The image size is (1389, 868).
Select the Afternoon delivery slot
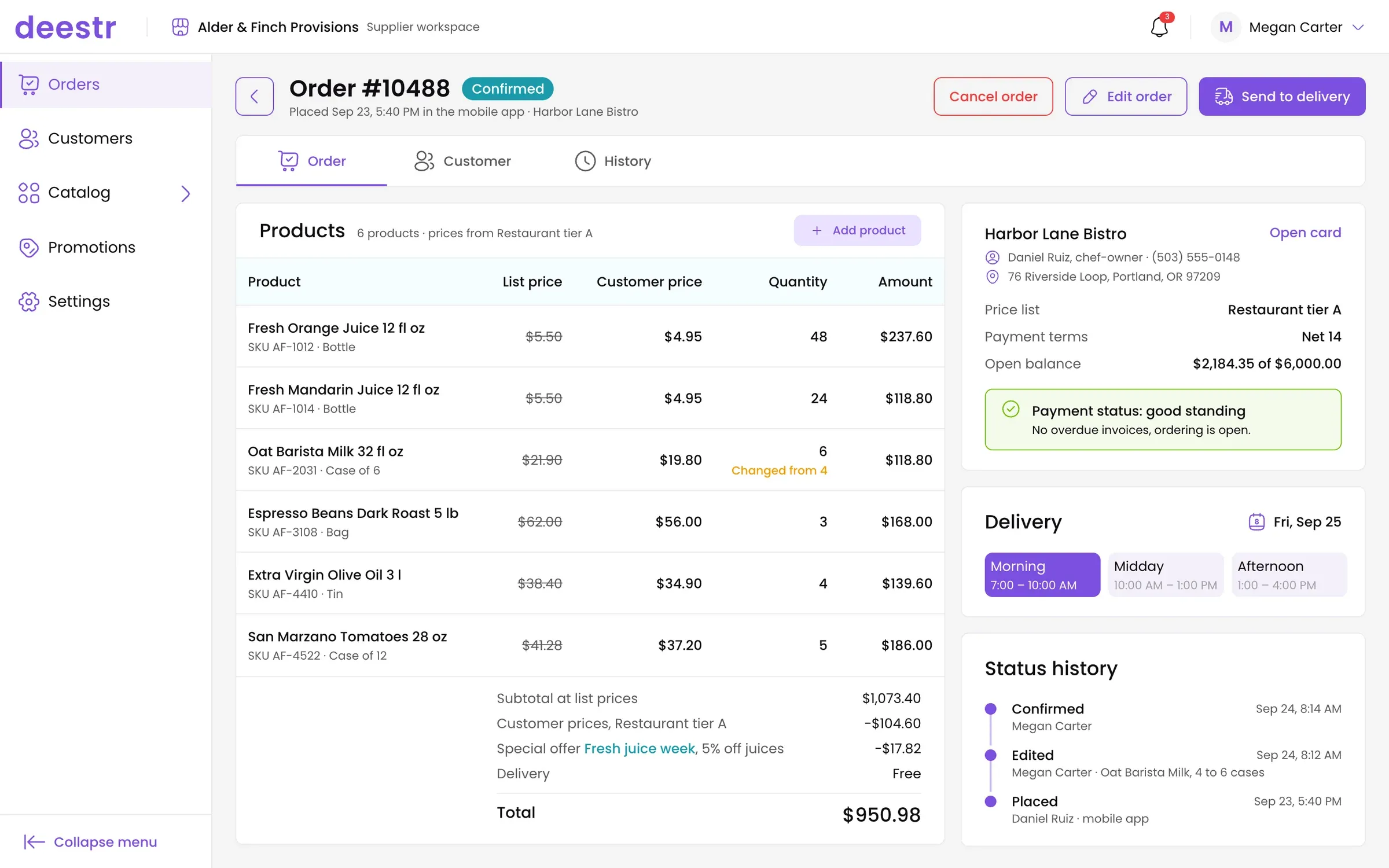coord(1289,575)
